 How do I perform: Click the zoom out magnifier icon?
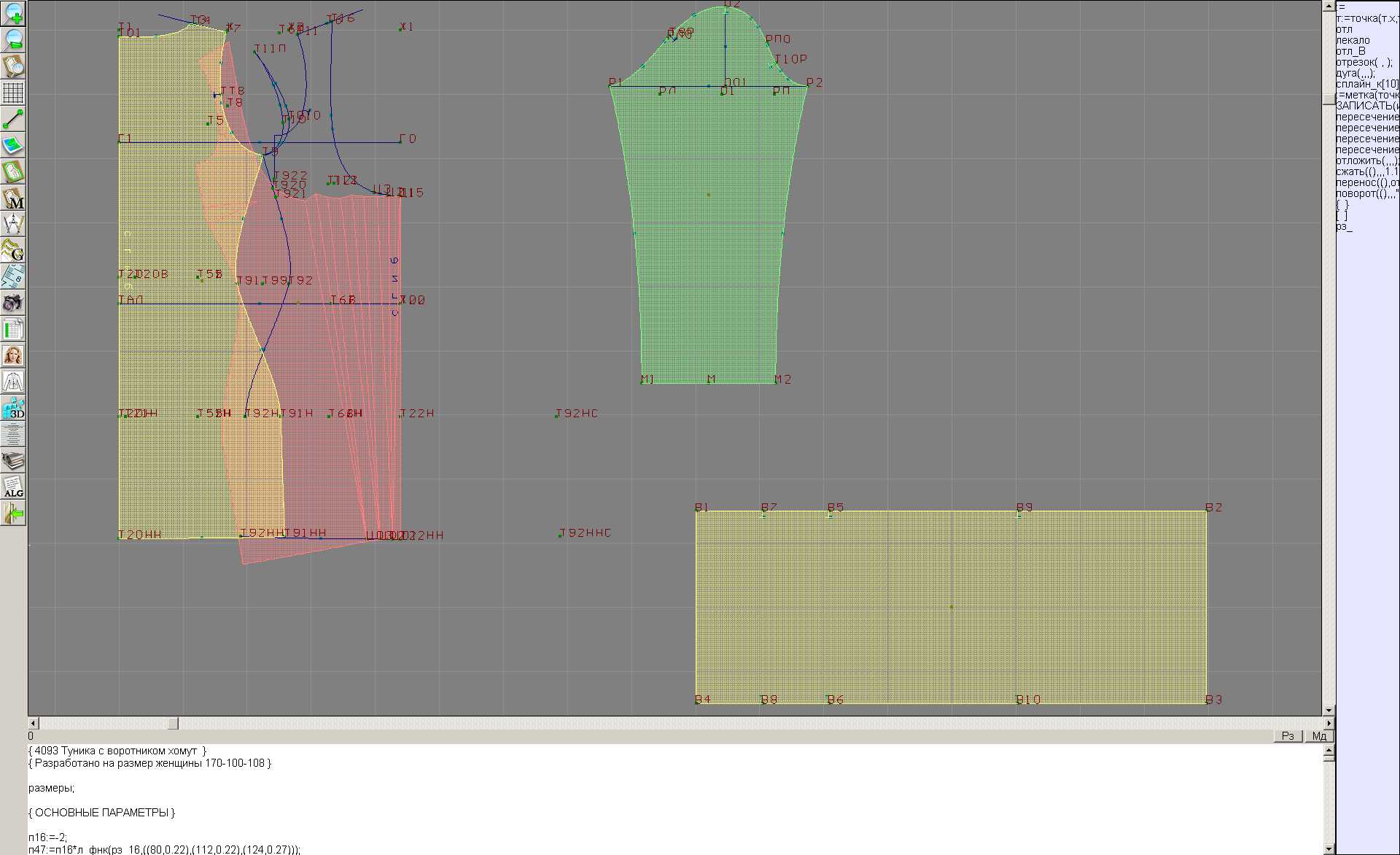coord(13,39)
